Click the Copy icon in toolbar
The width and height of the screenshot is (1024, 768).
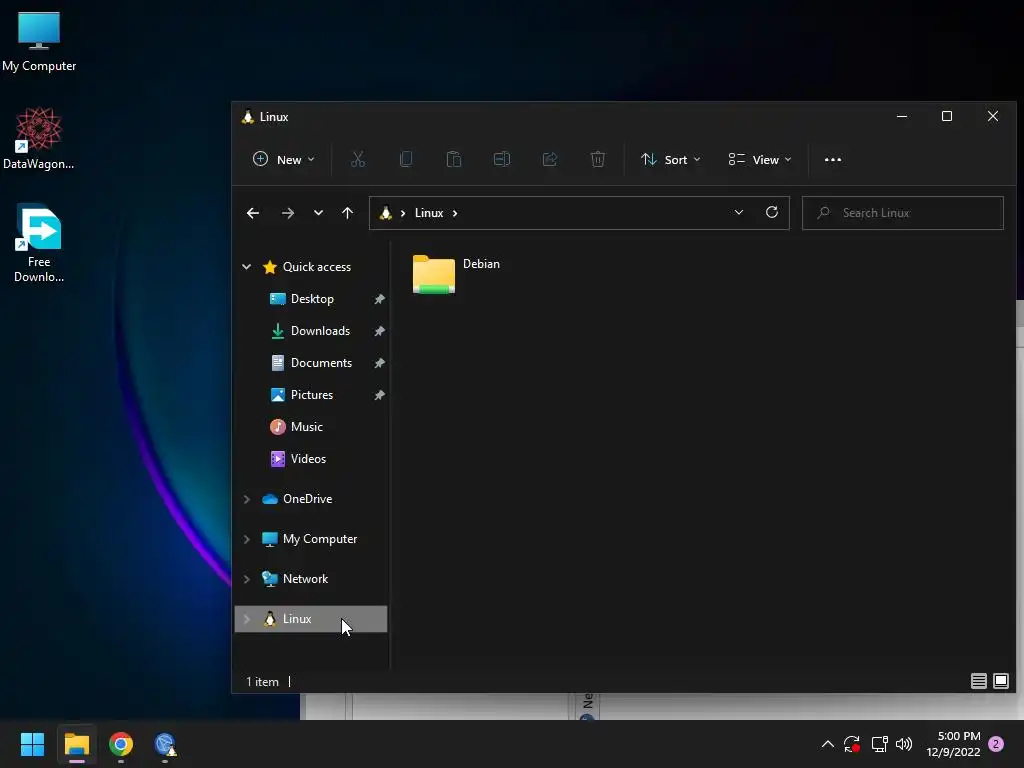coord(406,159)
